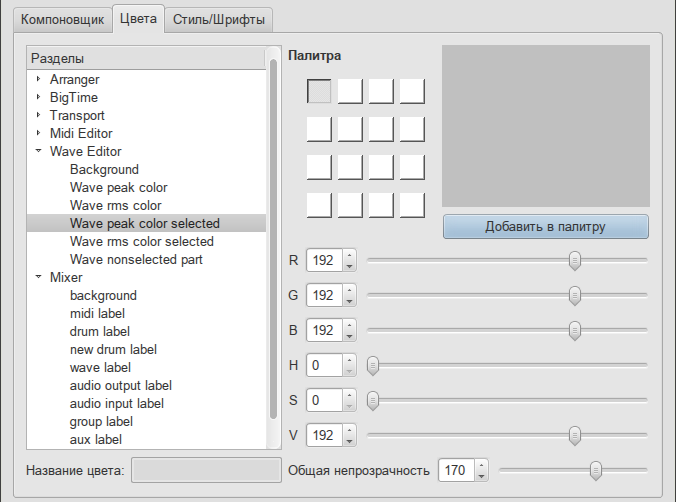
Task: Select Wave rms color entry
Action: [116, 206]
